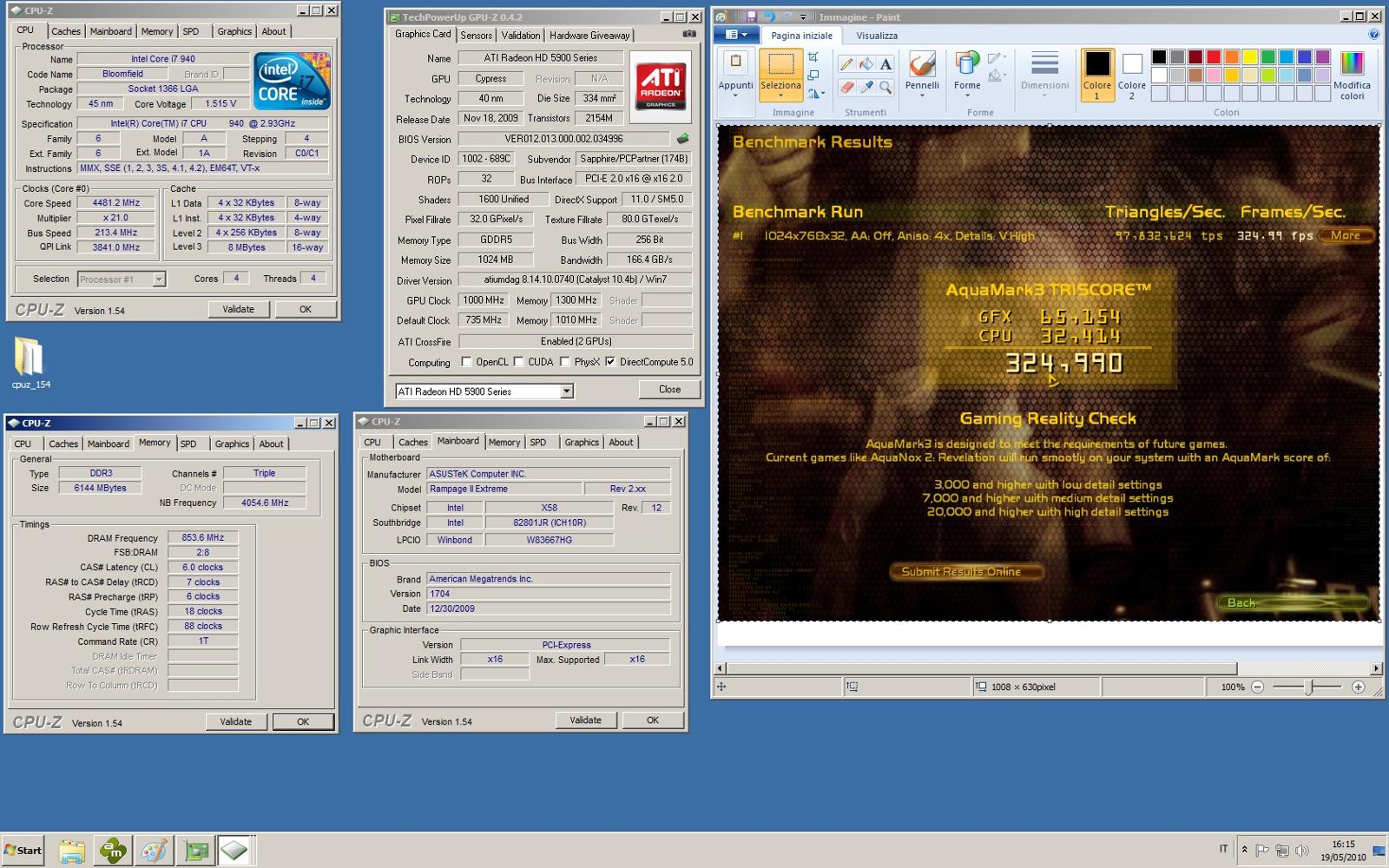Select the Pencil tool in Paint
The height and width of the screenshot is (868, 1389).
coord(846,64)
